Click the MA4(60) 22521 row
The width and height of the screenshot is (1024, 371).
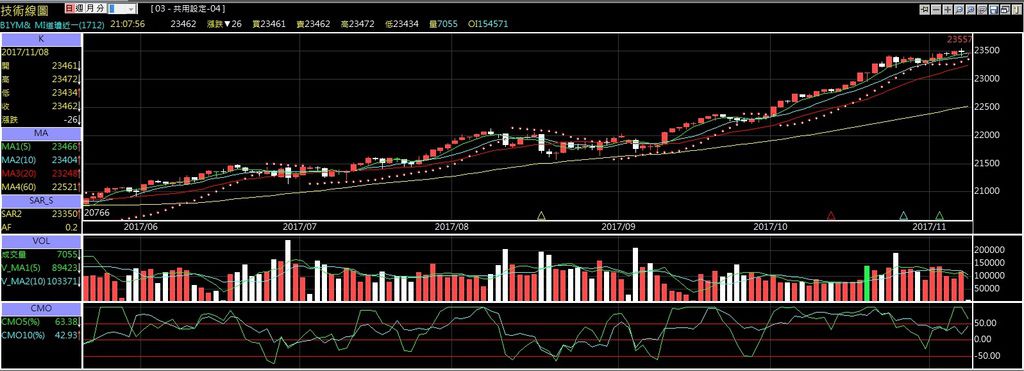coord(40,187)
